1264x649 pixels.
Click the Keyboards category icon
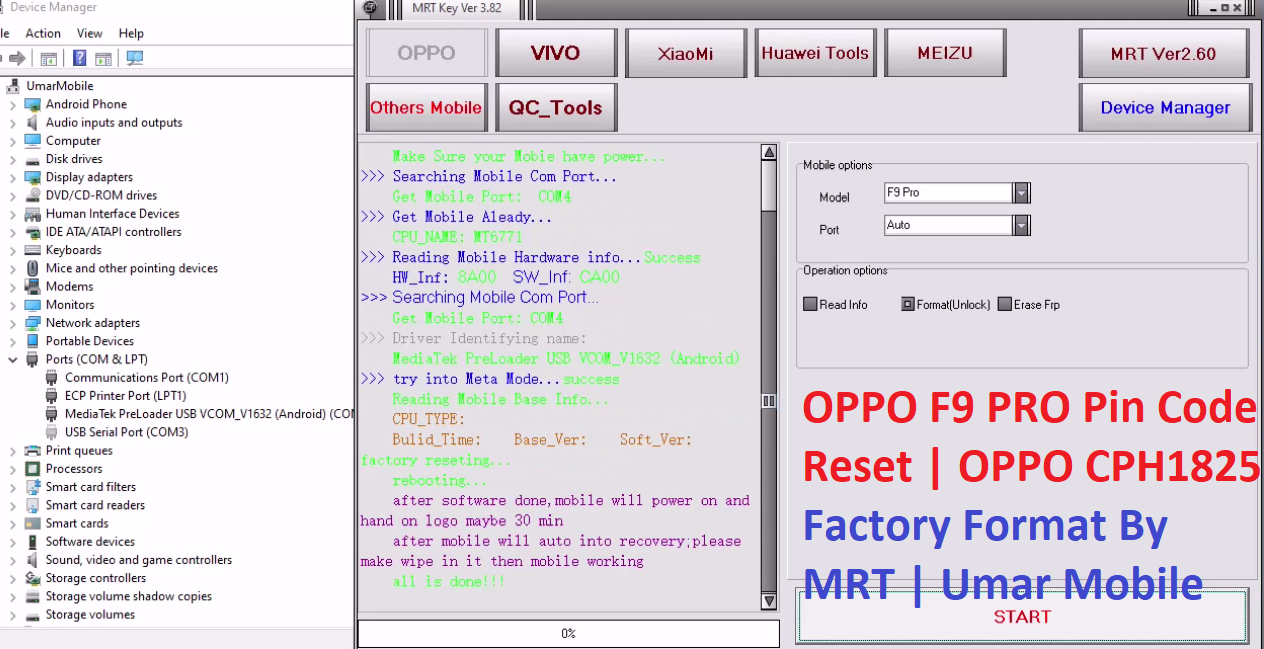[x=33, y=250]
